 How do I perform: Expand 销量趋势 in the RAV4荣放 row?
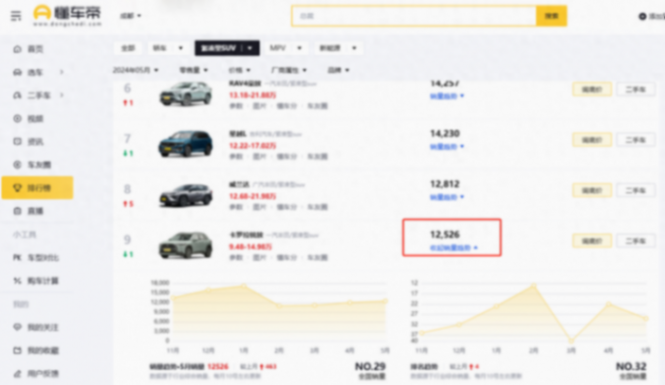point(447,96)
